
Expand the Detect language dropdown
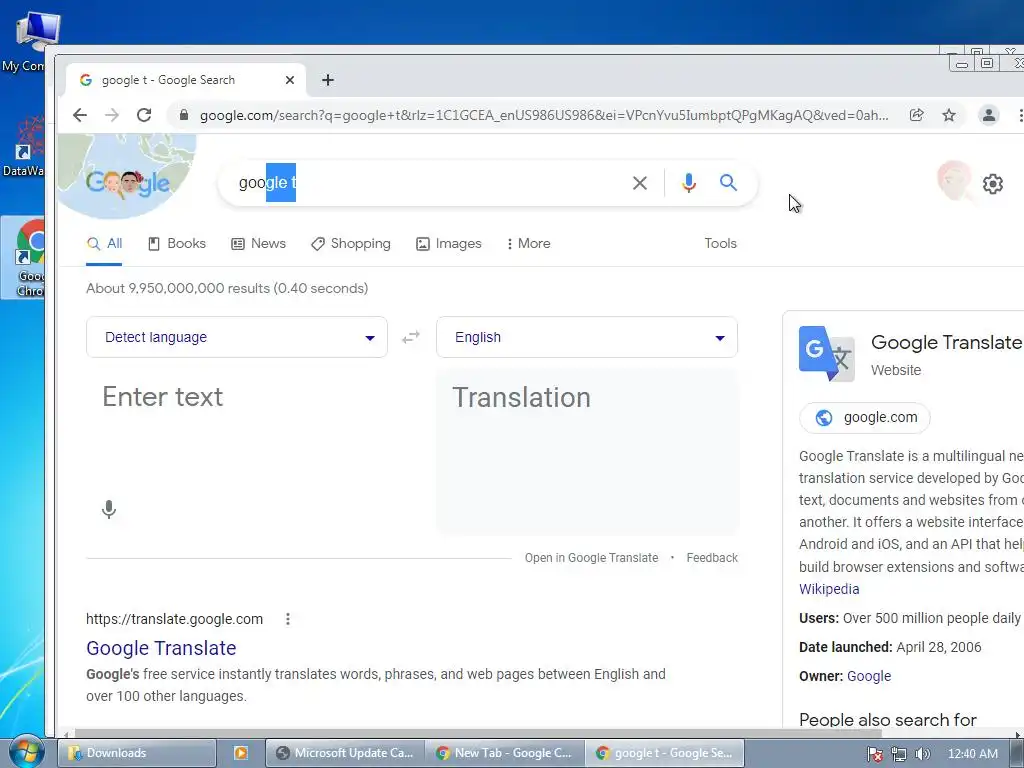coord(237,338)
